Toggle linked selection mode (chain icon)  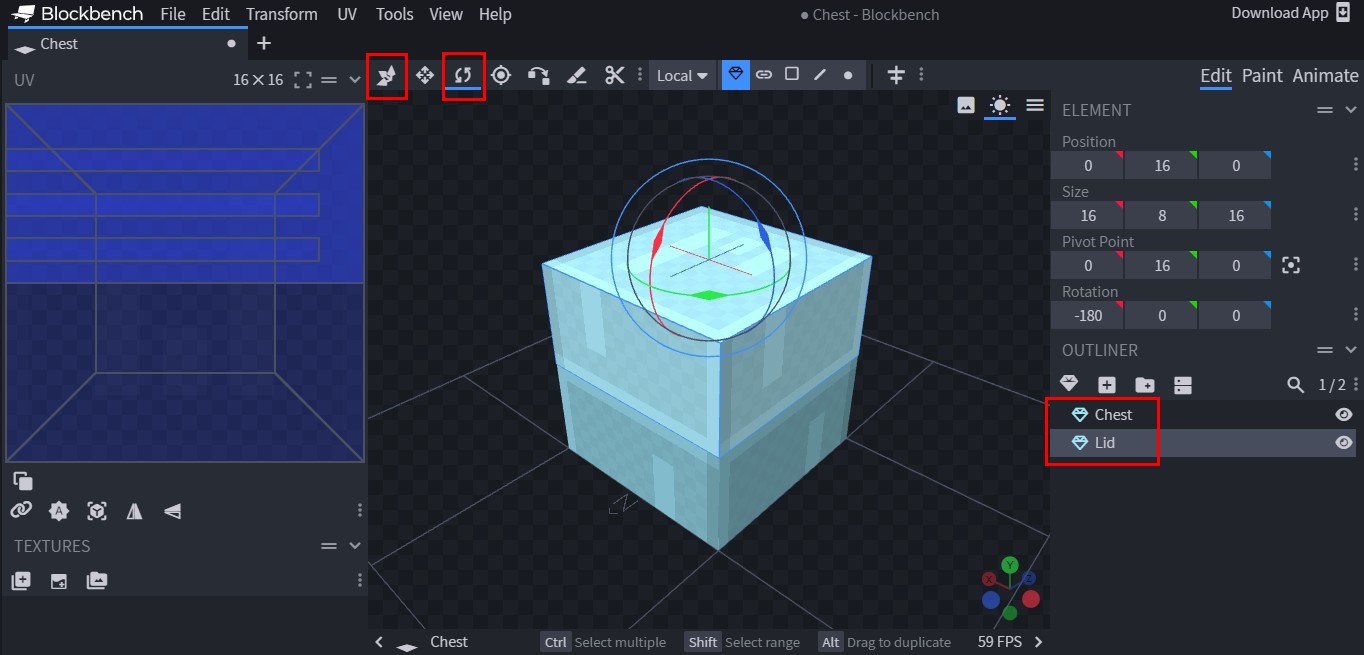point(764,74)
